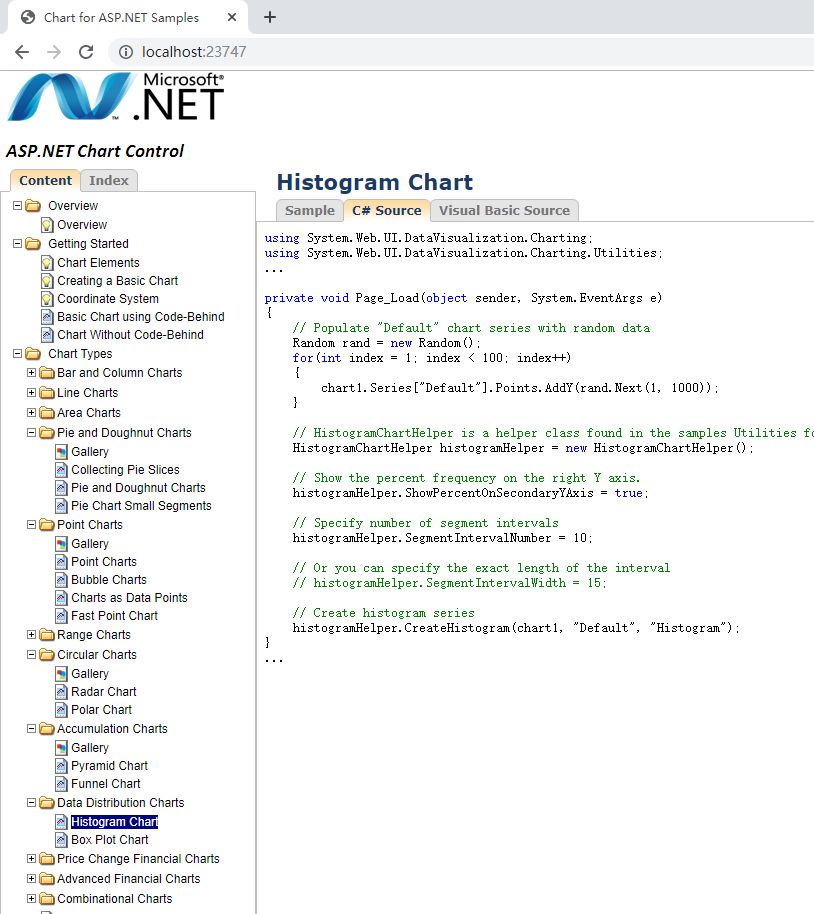Screen dimensions: 814x914
Task: Click the browser back arrow
Action: 22,52
